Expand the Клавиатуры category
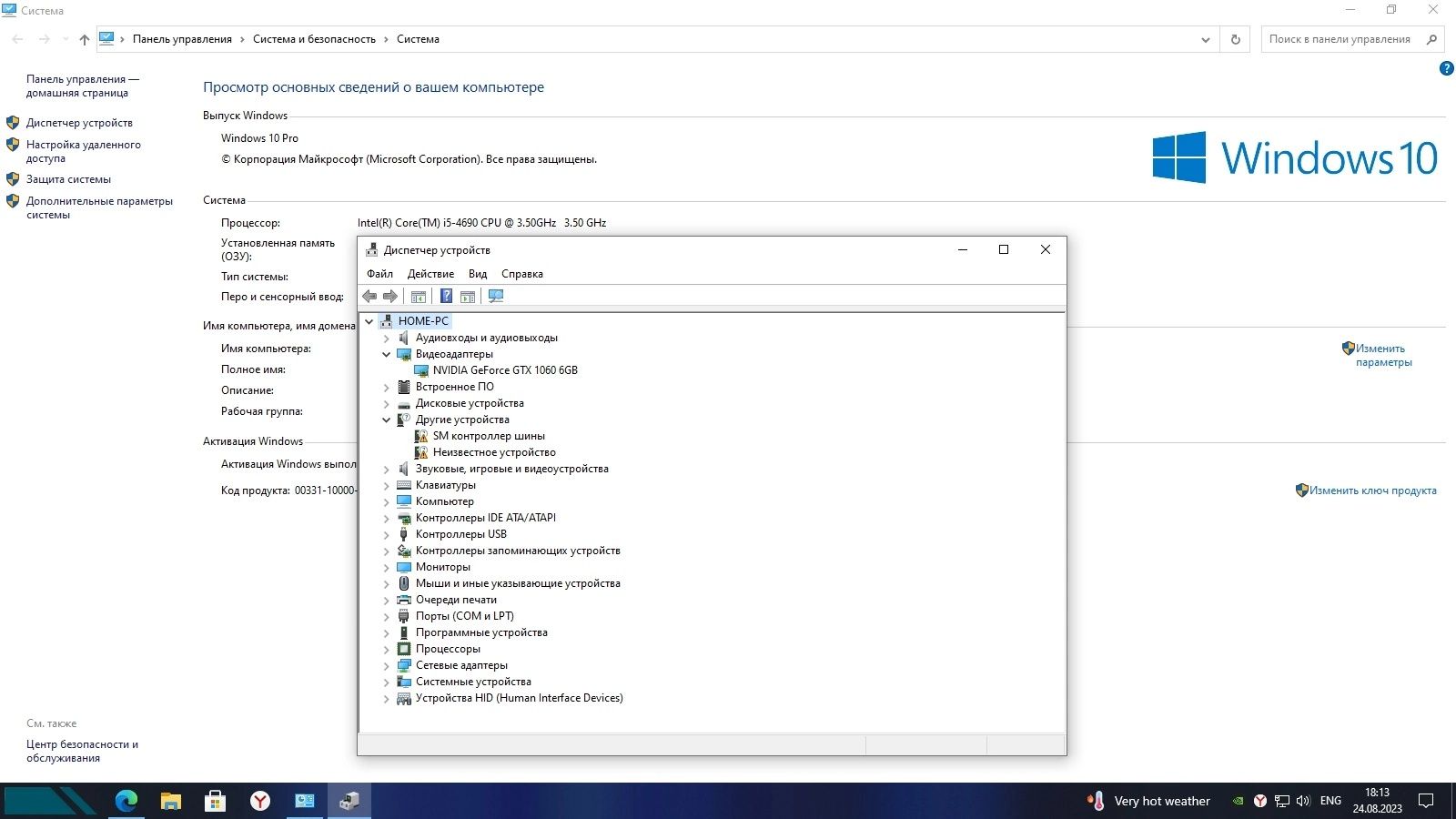This screenshot has height=819, width=1456. click(x=386, y=485)
